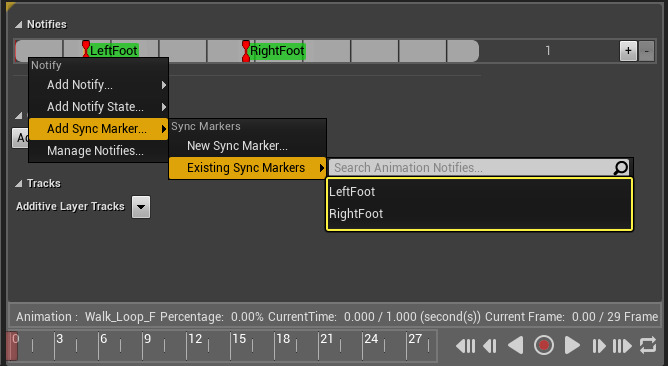Screen dimensions: 668x366
Task: Toggle playback looping
Action: (648, 345)
